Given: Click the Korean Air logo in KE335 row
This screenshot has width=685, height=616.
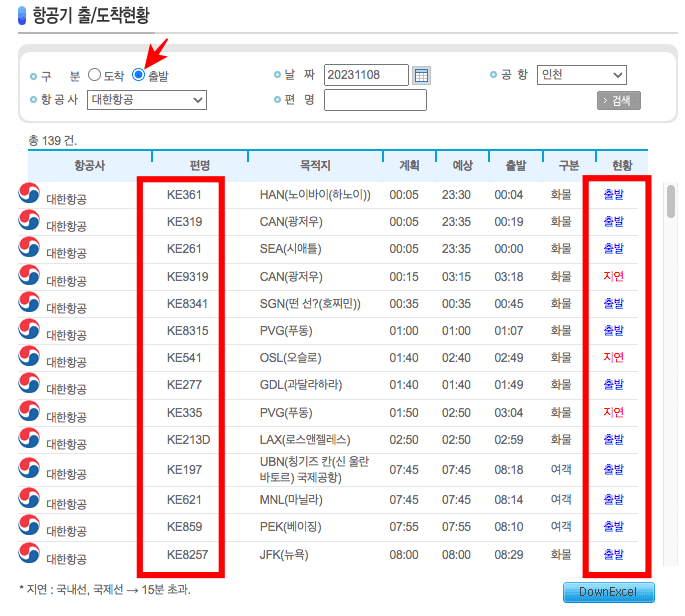Looking at the screenshot, I should pyautogui.click(x=29, y=411).
